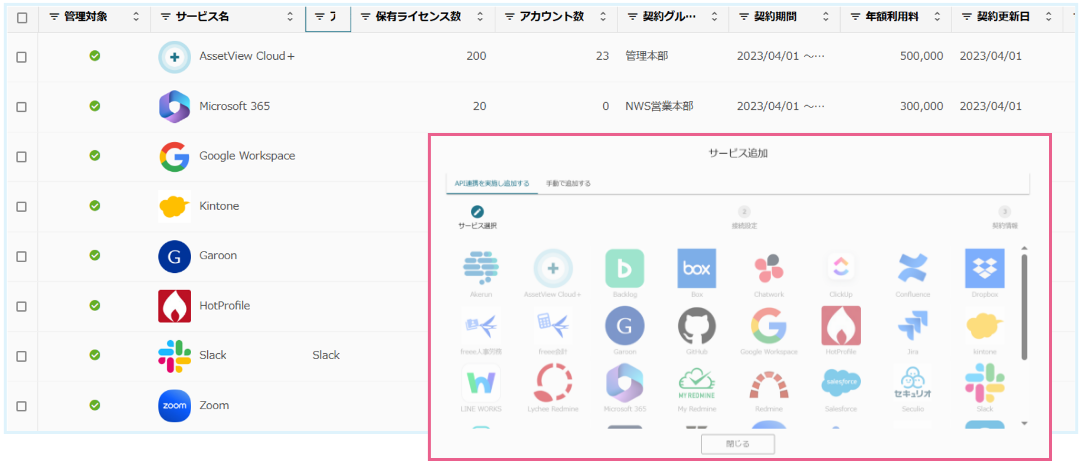Go to step 1 サービス選択
The height and width of the screenshot is (470, 1080).
pos(477,218)
